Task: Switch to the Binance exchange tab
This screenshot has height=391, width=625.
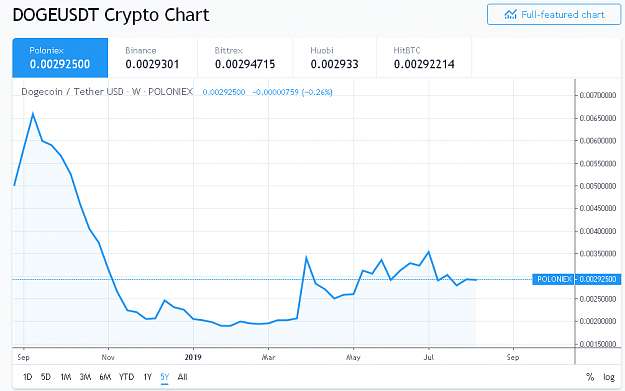Action: point(153,58)
